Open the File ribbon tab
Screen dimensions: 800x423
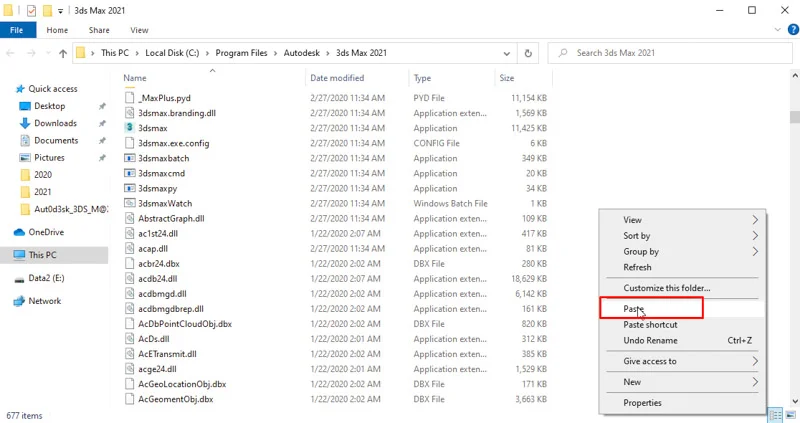pyautogui.click(x=17, y=30)
